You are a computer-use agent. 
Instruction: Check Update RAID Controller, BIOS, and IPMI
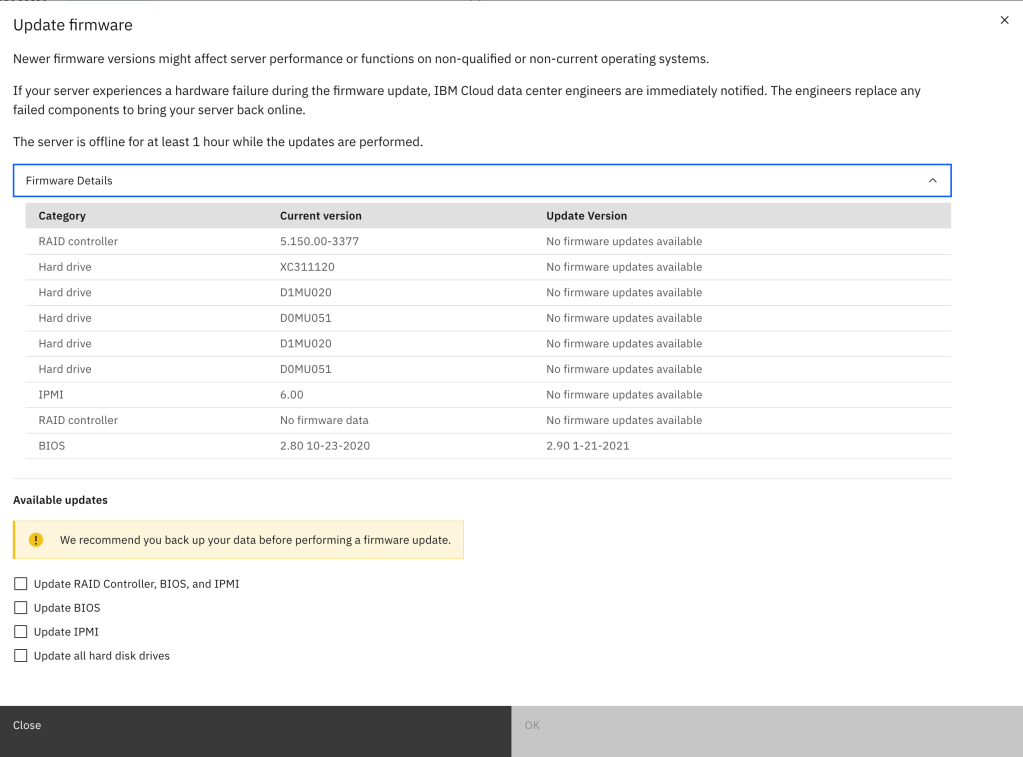[x=20, y=584]
